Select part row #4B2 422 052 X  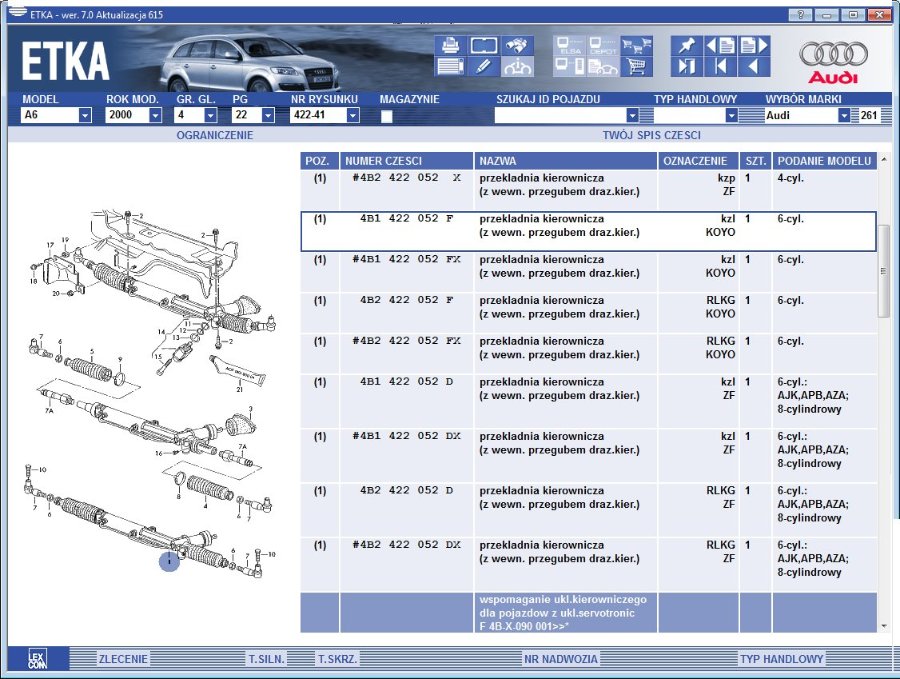click(x=588, y=189)
